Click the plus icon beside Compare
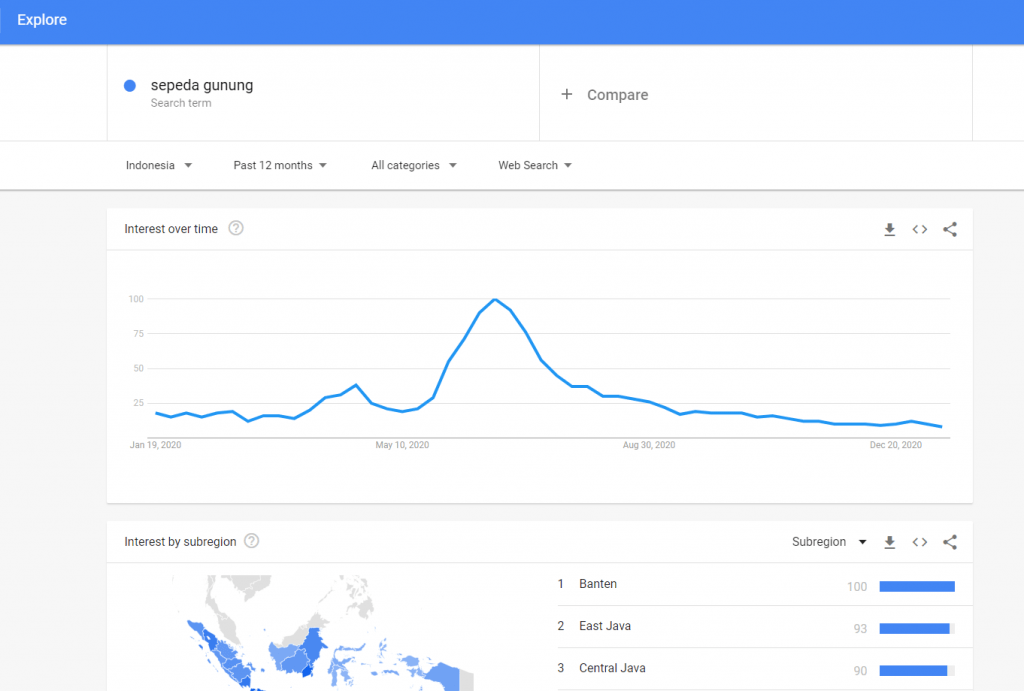Image resolution: width=1024 pixels, height=691 pixels. [567, 94]
